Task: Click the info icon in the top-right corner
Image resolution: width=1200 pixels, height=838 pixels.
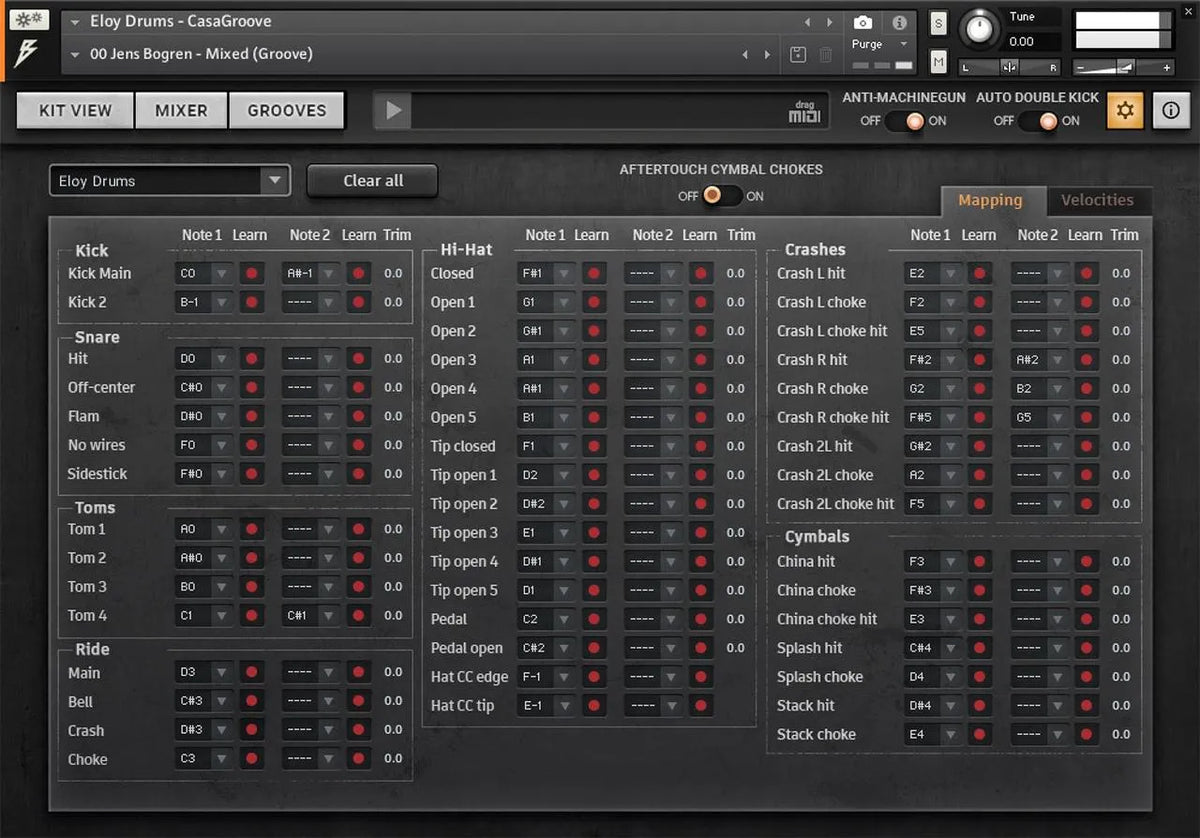Action: [x=1171, y=110]
